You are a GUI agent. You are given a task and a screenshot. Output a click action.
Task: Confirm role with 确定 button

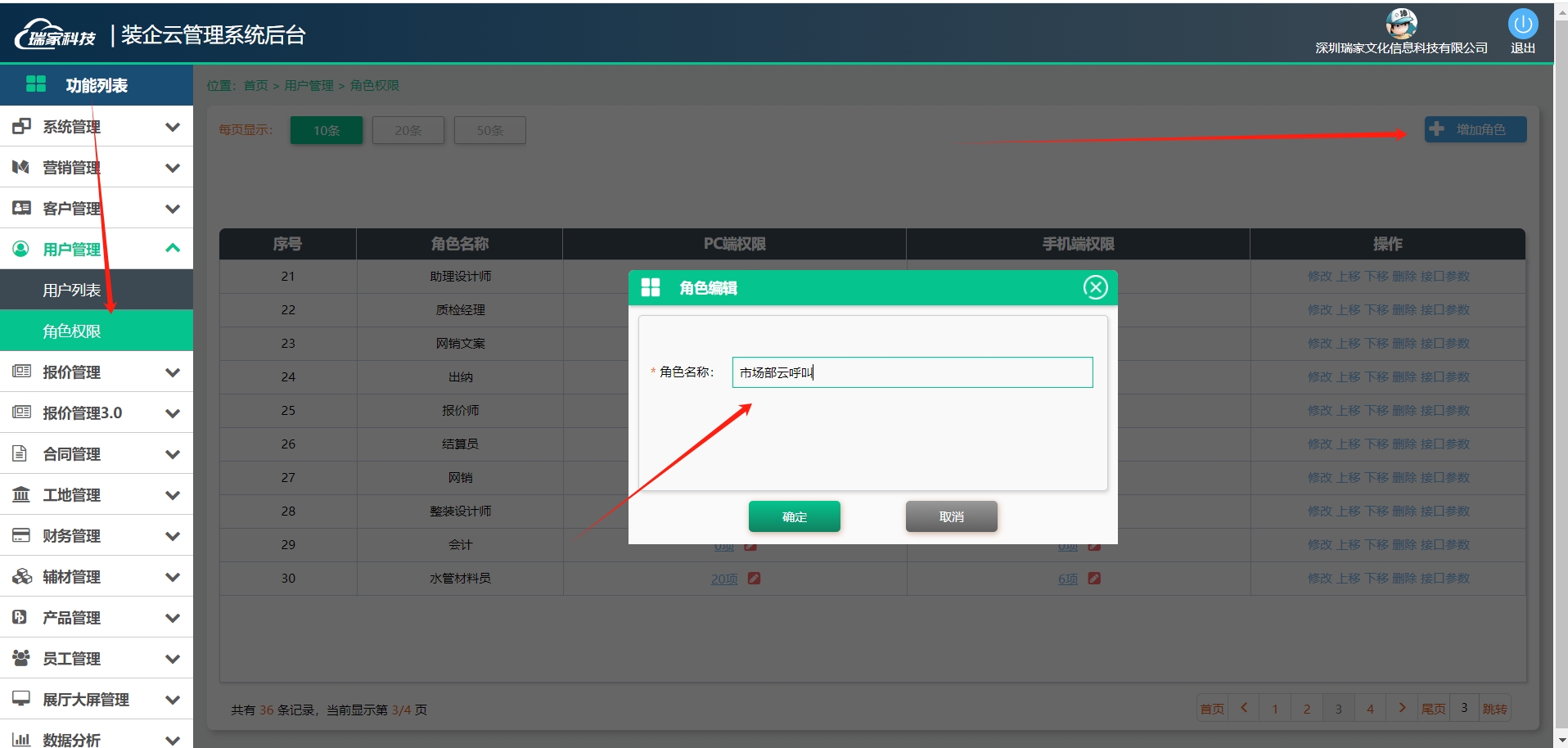(x=794, y=516)
